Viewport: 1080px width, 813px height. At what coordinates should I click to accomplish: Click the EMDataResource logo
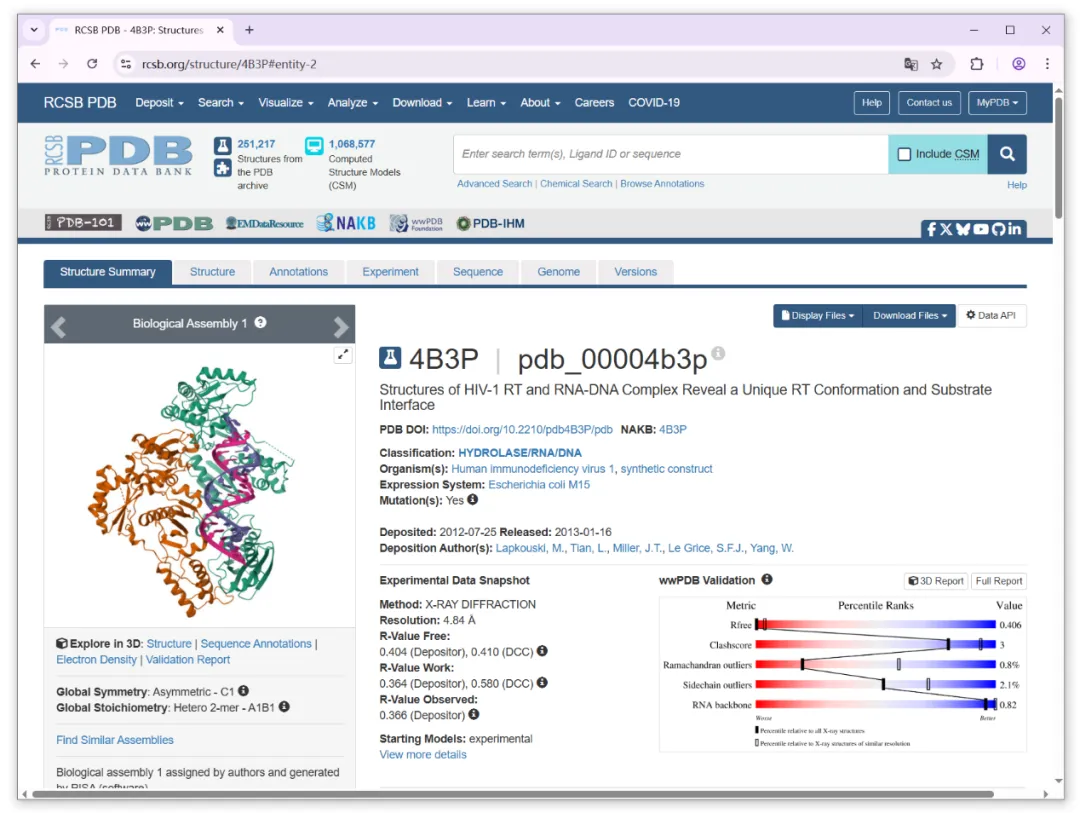pyautogui.click(x=264, y=223)
